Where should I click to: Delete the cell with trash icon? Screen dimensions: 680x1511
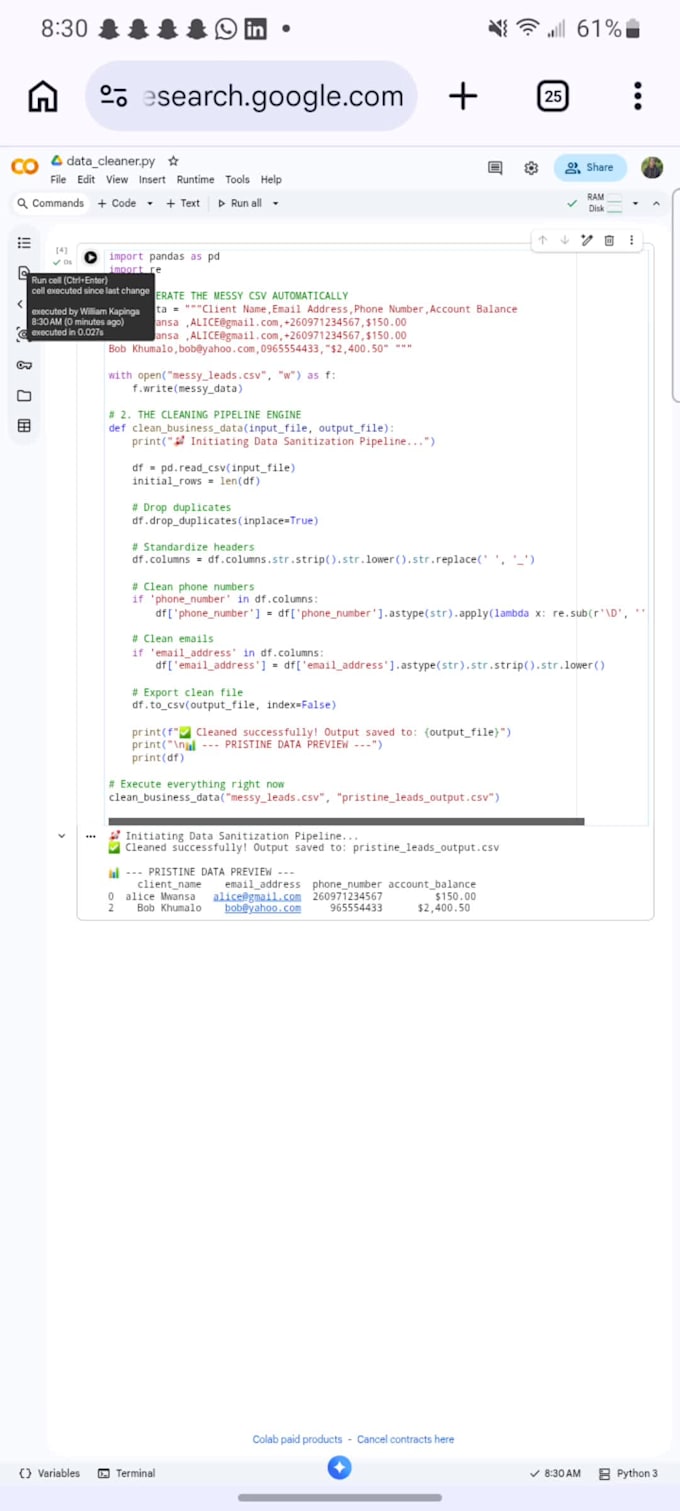point(609,240)
